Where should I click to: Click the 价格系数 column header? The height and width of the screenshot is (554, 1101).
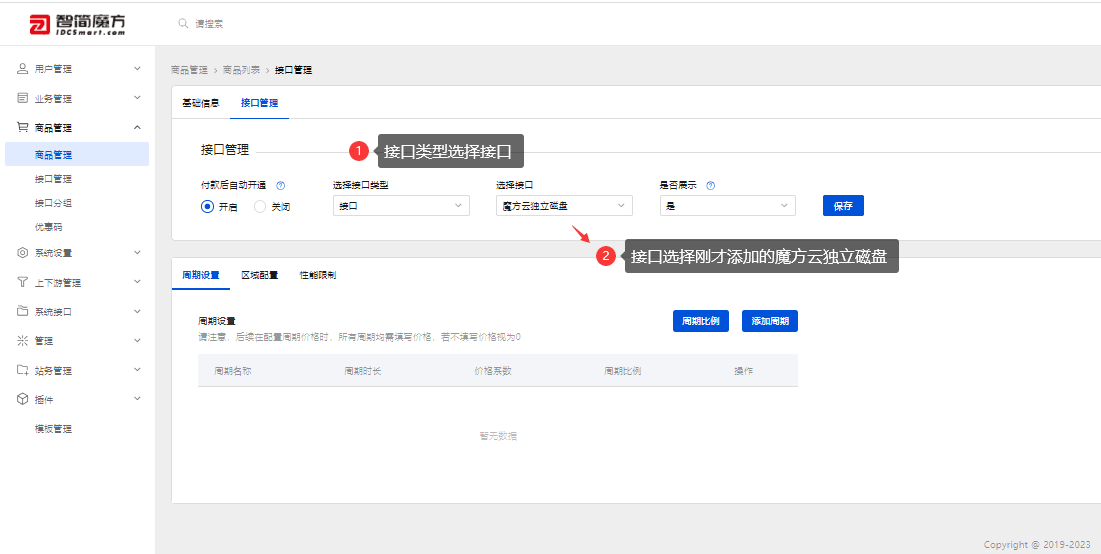[493, 371]
